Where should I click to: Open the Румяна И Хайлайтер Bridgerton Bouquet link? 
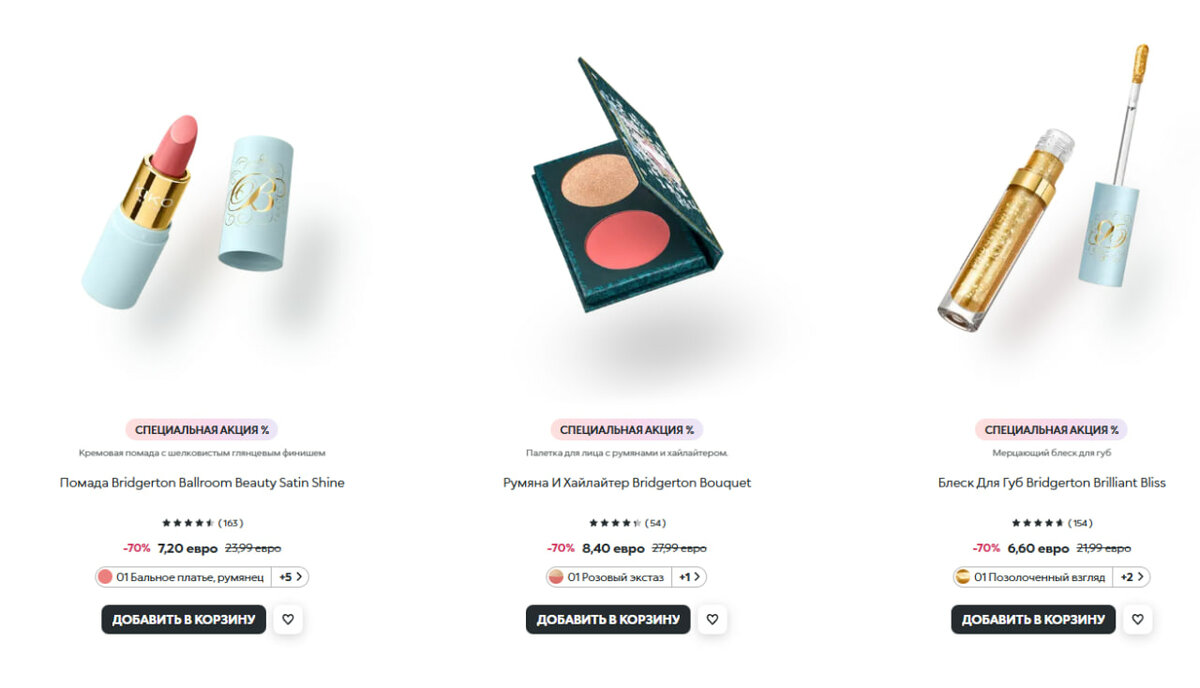(x=627, y=483)
